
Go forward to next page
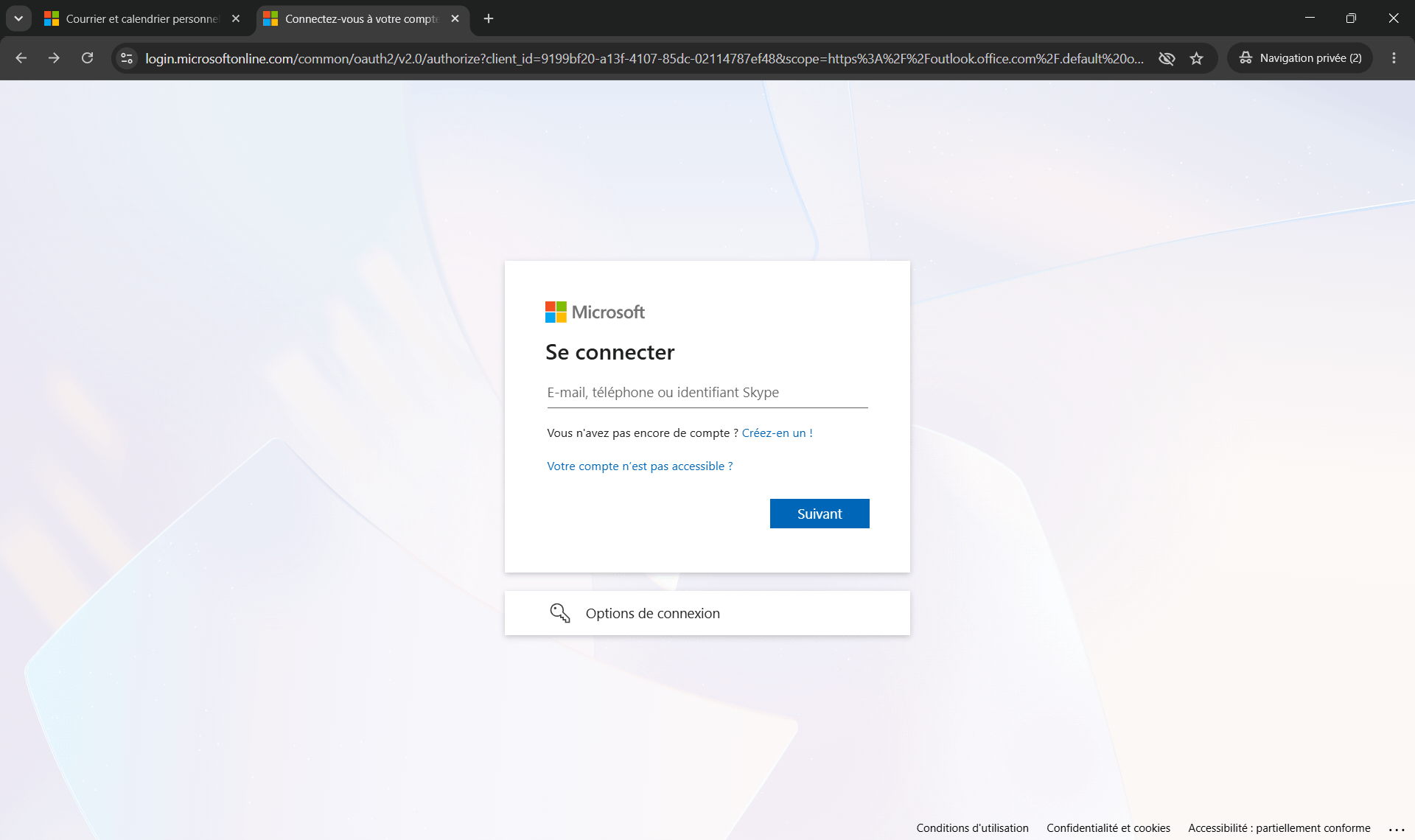point(54,58)
